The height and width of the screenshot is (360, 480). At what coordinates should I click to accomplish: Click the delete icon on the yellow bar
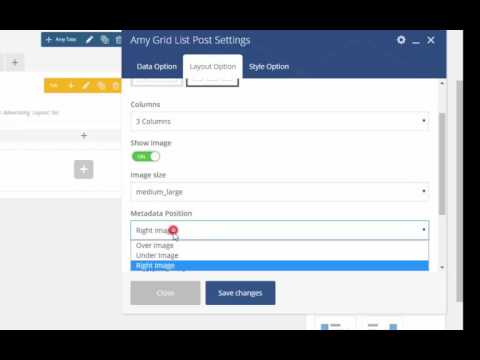coord(115,86)
